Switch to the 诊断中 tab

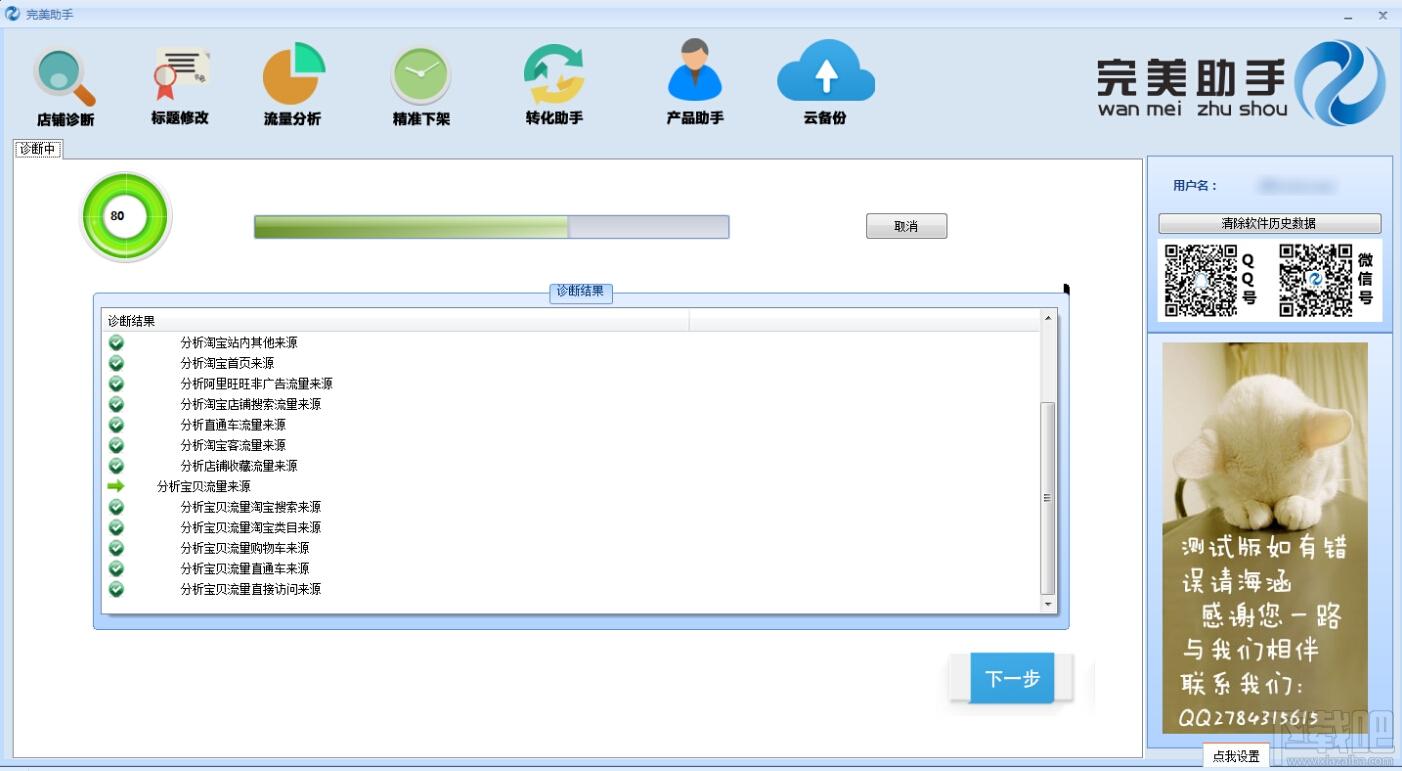point(38,149)
